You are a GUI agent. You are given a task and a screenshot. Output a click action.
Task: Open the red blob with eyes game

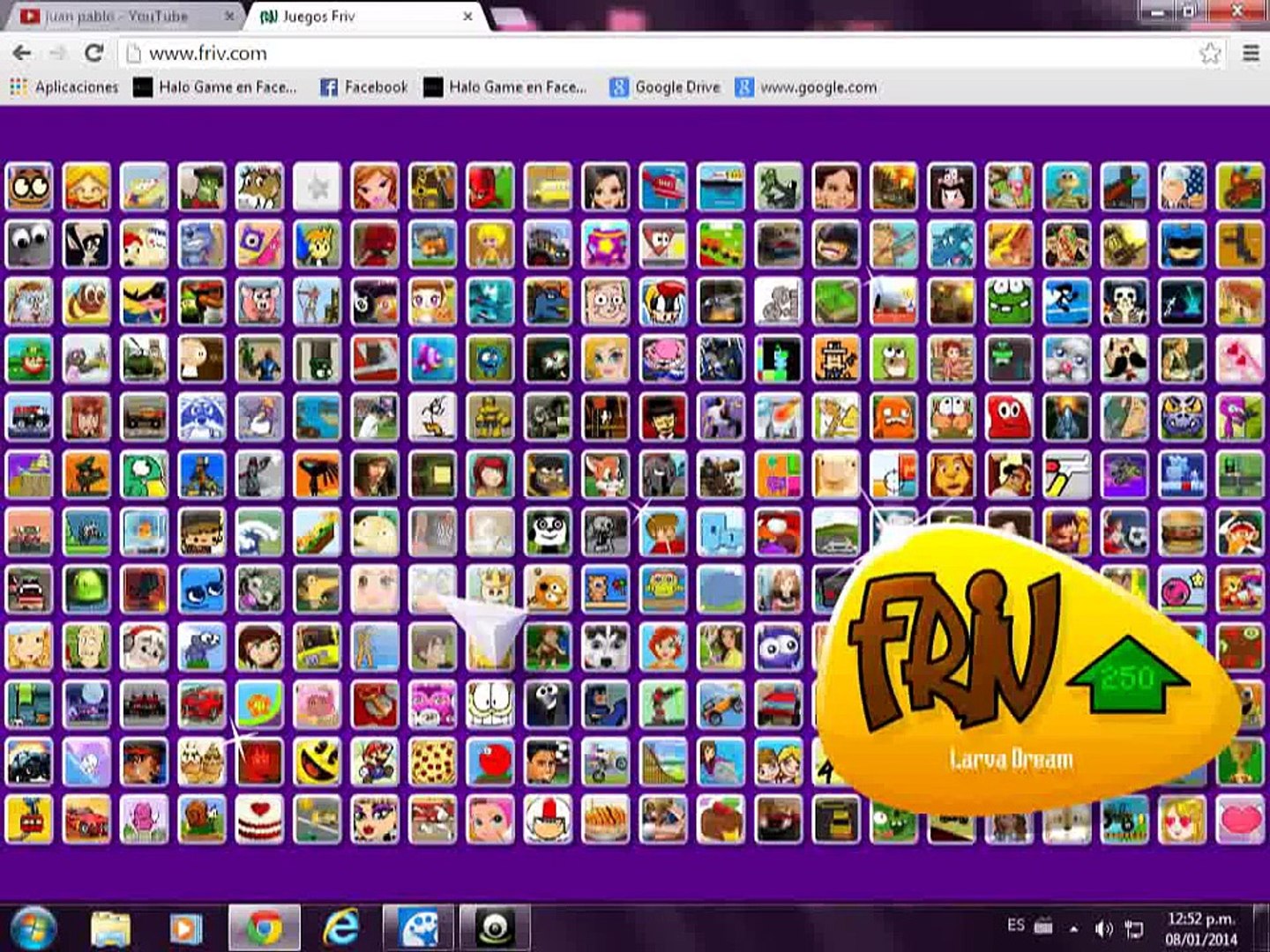tap(1009, 417)
